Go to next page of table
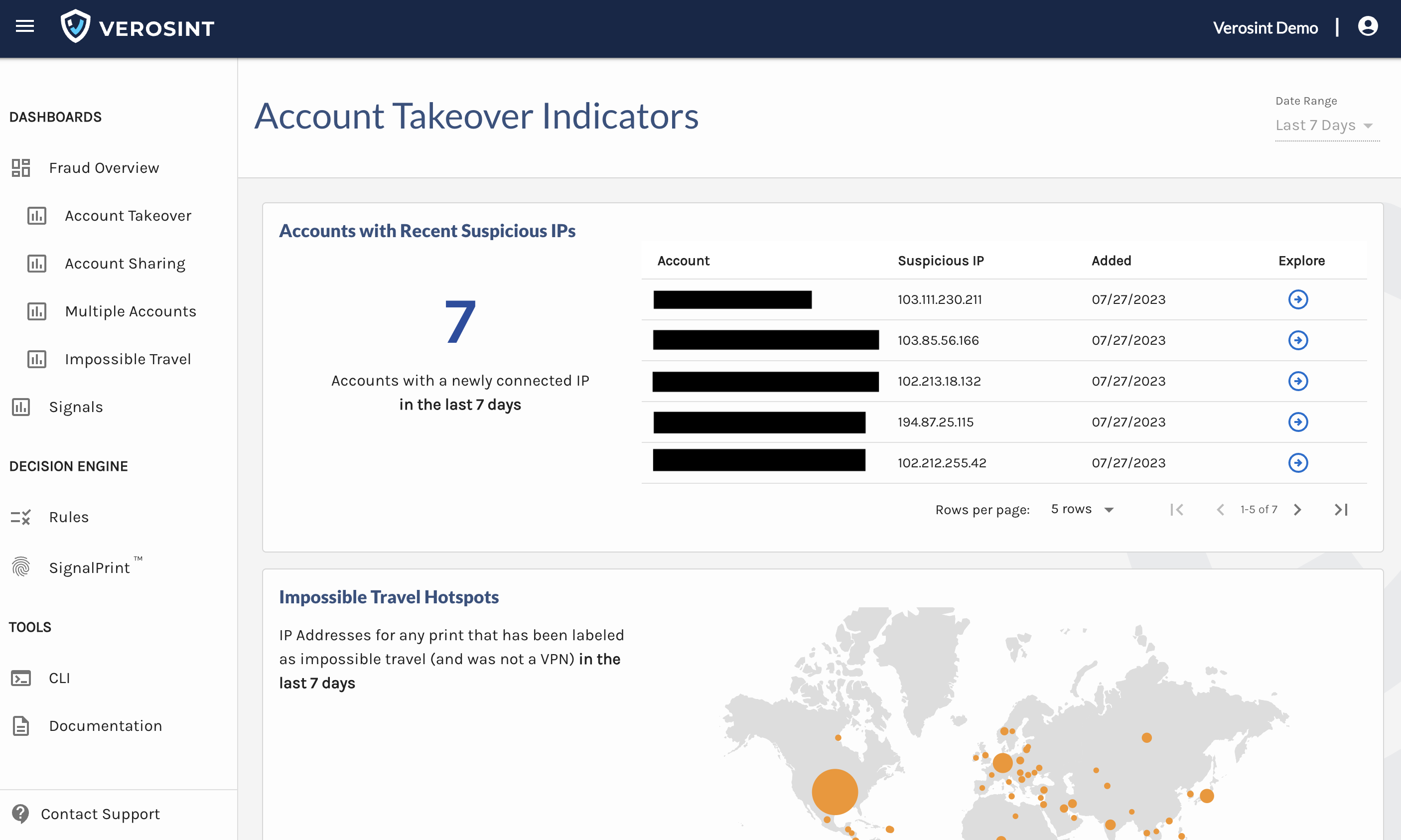The image size is (1401, 840). 1297,510
